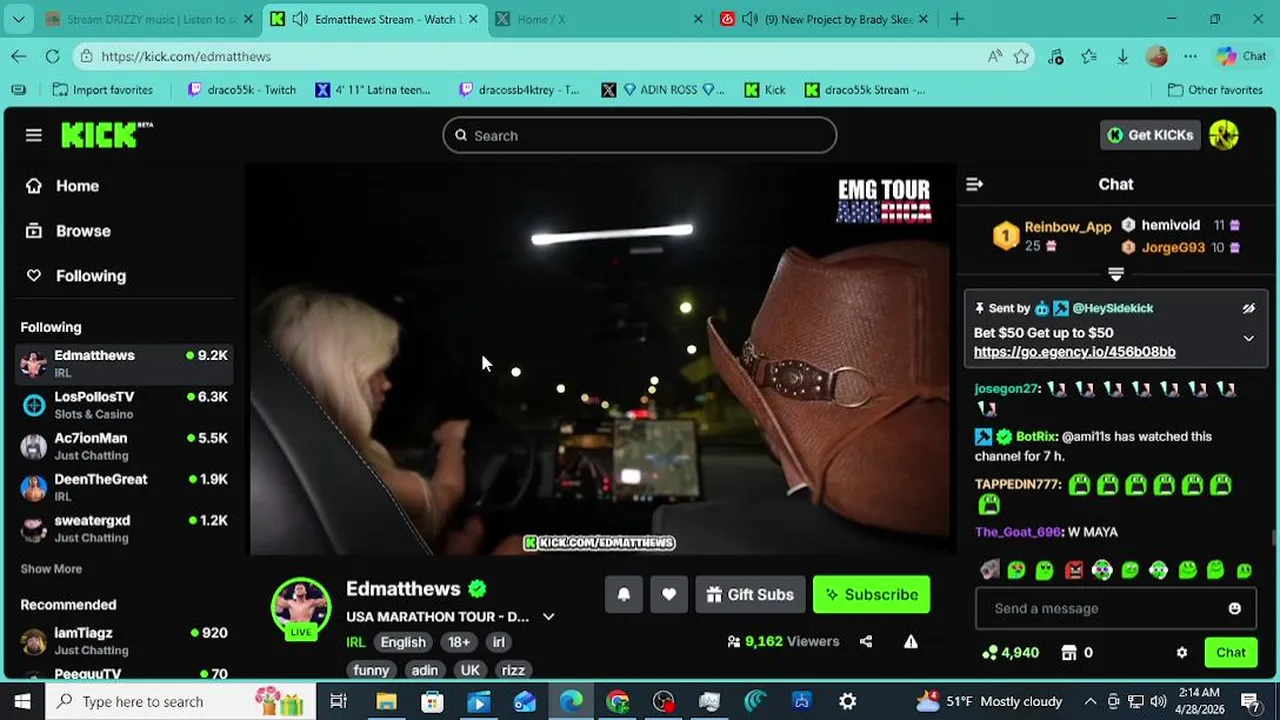Open Edmatthews LIVE avatar

[x=301, y=607]
